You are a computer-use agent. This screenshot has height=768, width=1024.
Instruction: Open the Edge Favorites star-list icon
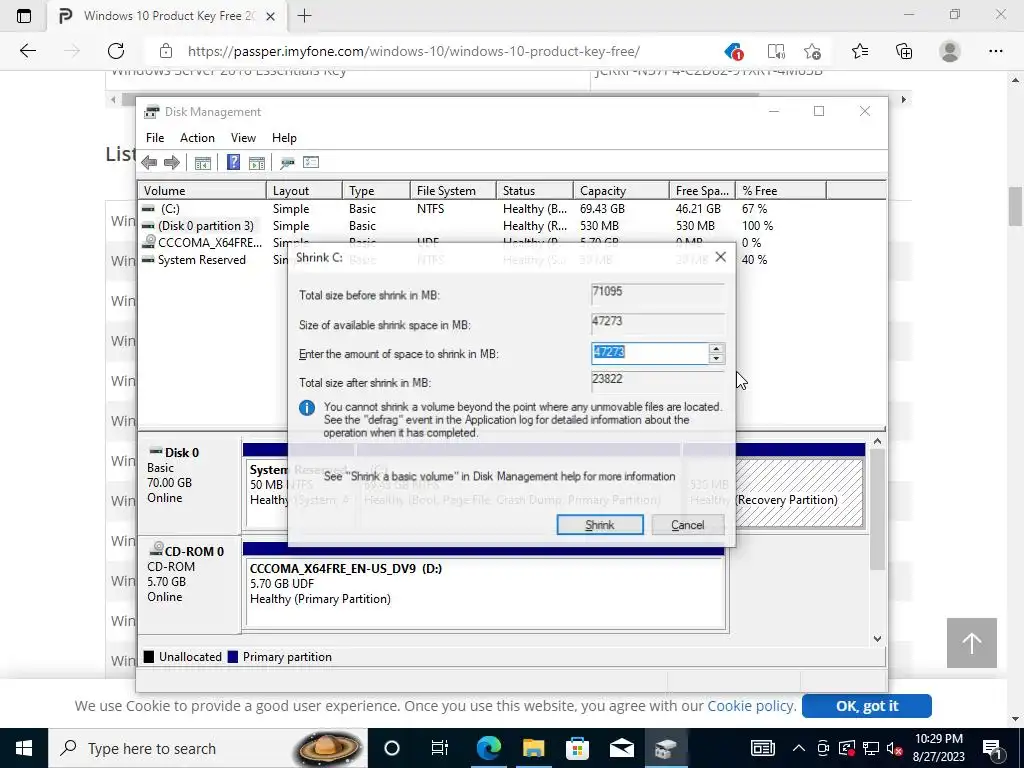[860, 51]
